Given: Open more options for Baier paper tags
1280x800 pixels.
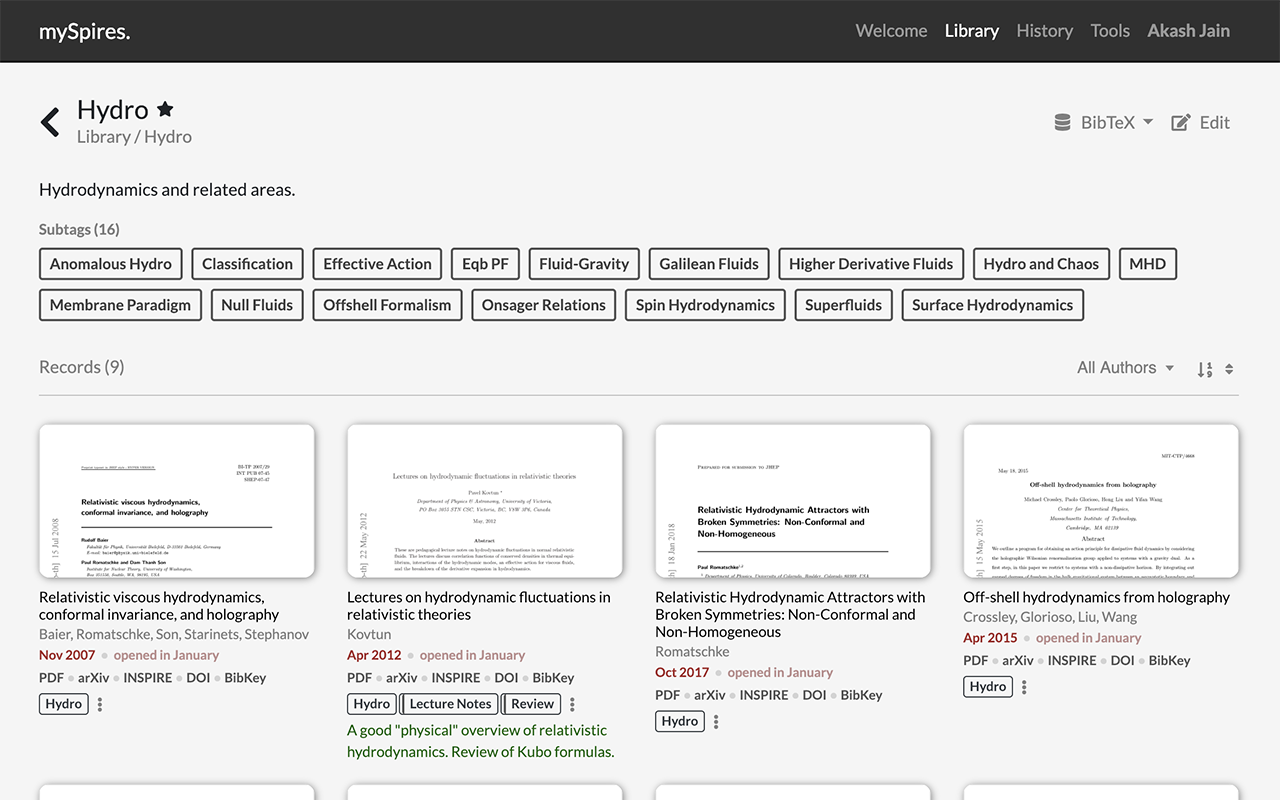Looking at the screenshot, I should (100, 704).
